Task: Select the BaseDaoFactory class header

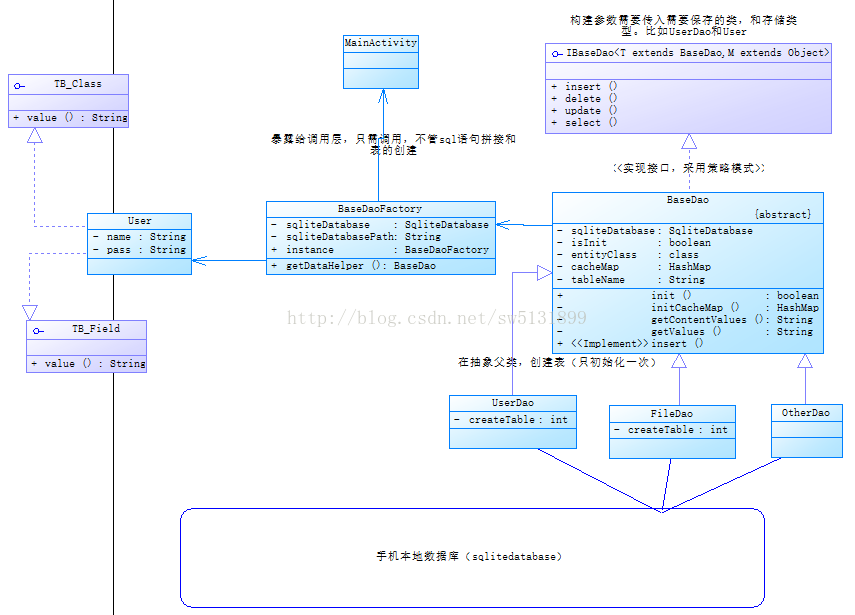Action: (x=381, y=209)
